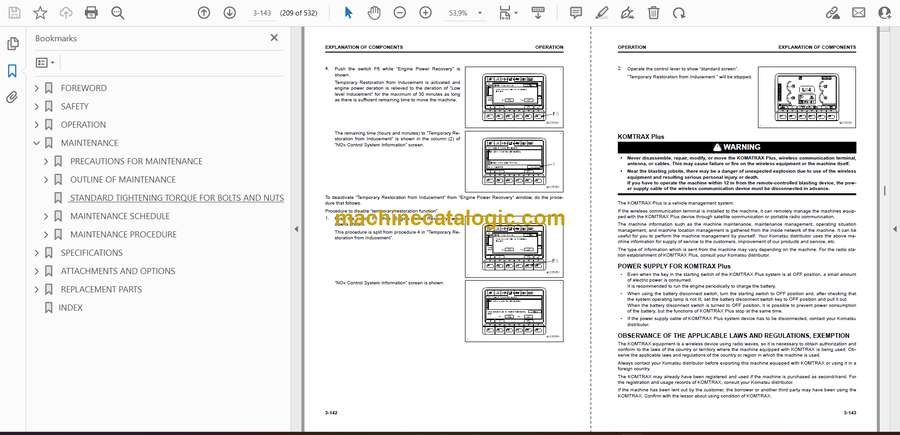Click the scrolling mode keyboard icon
Viewport: 900px width, 435px height.
pyautogui.click(x=538, y=13)
